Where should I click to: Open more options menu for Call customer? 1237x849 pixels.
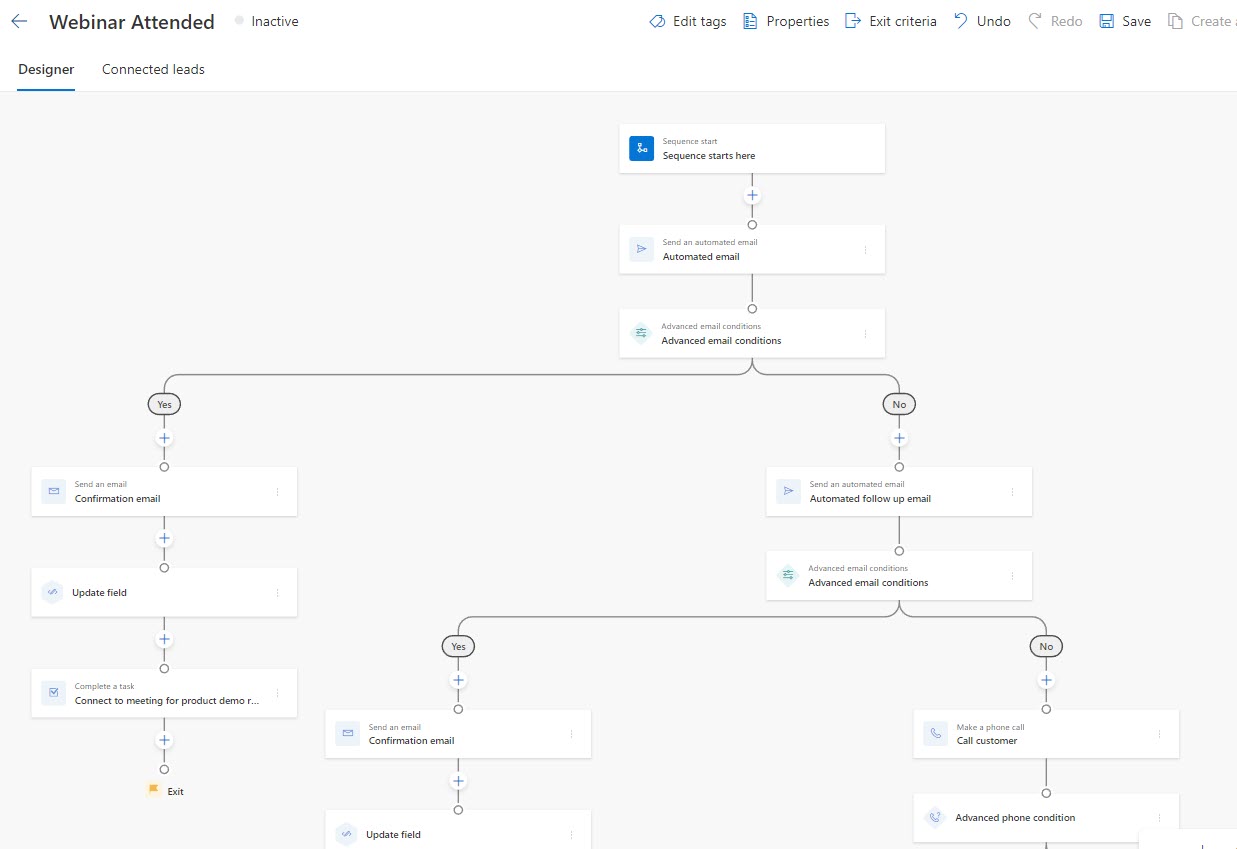pyautogui.click(x=1159, y=734)
